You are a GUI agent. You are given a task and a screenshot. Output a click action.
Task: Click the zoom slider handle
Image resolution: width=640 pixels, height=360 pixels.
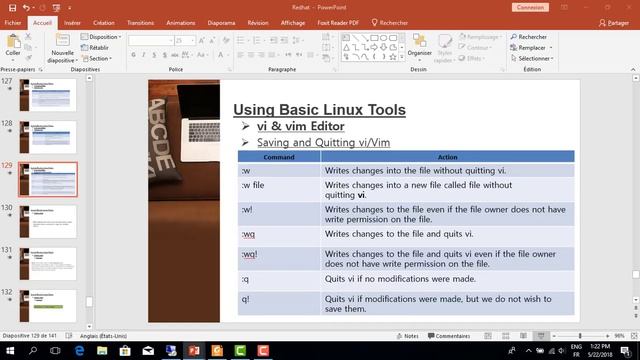[580, 336]
